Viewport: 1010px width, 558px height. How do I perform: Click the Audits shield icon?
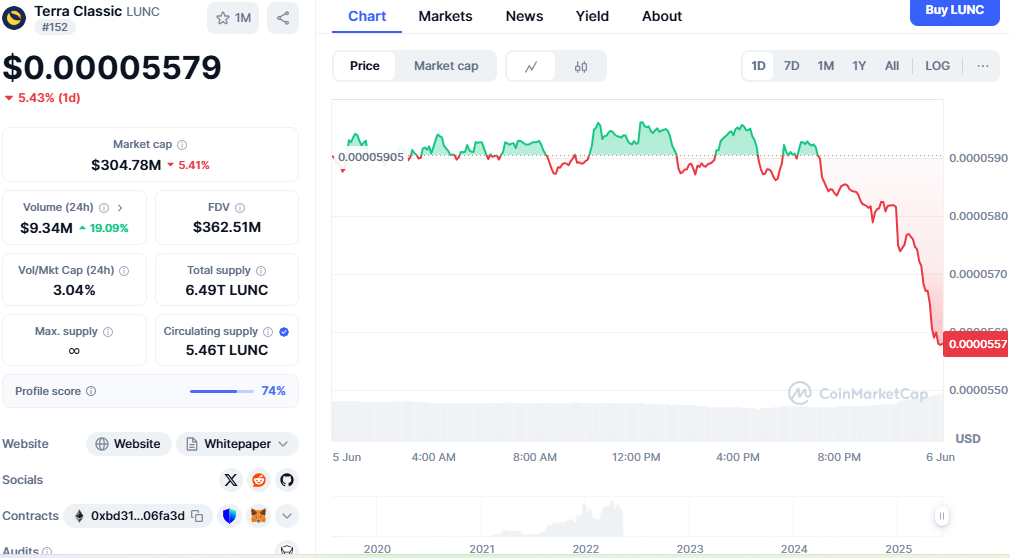click(x=287, y=550)
